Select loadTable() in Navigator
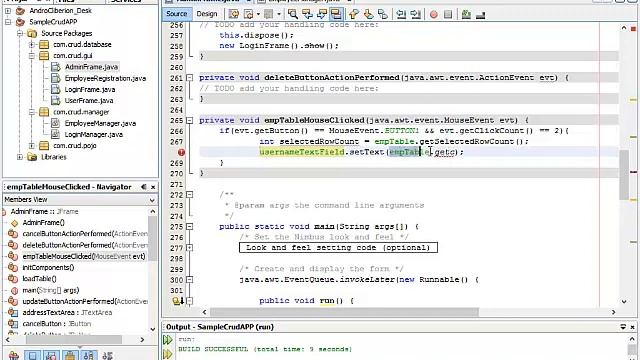 coord(39,279)
